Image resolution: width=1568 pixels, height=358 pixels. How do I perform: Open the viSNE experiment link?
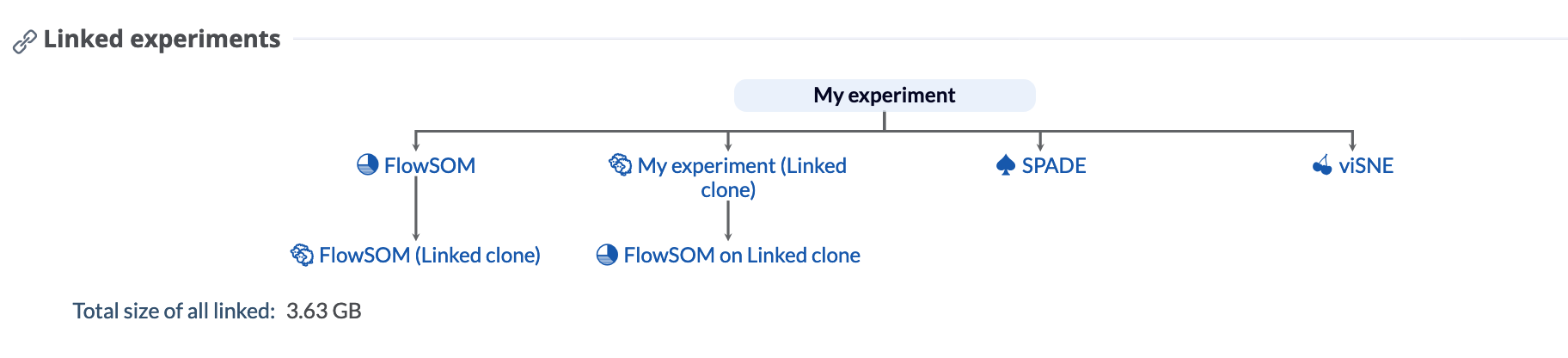(1366, 165)
